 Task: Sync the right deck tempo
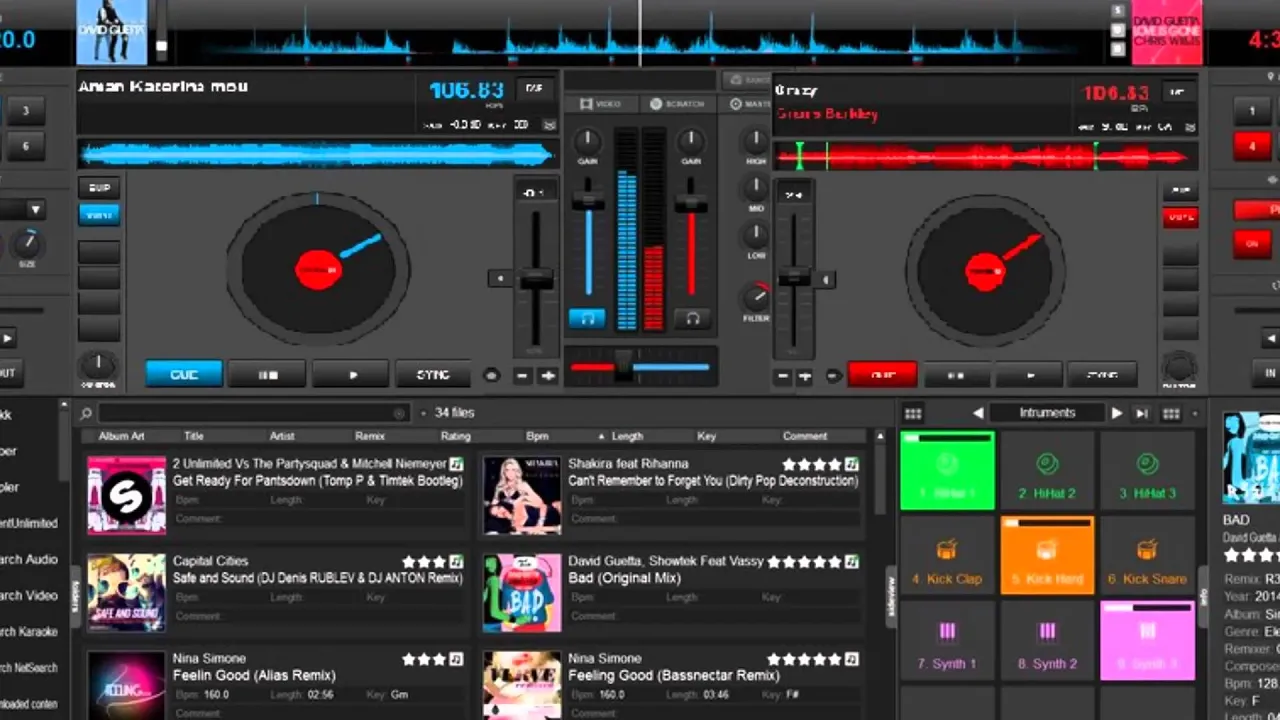(x=1102, y=375)
